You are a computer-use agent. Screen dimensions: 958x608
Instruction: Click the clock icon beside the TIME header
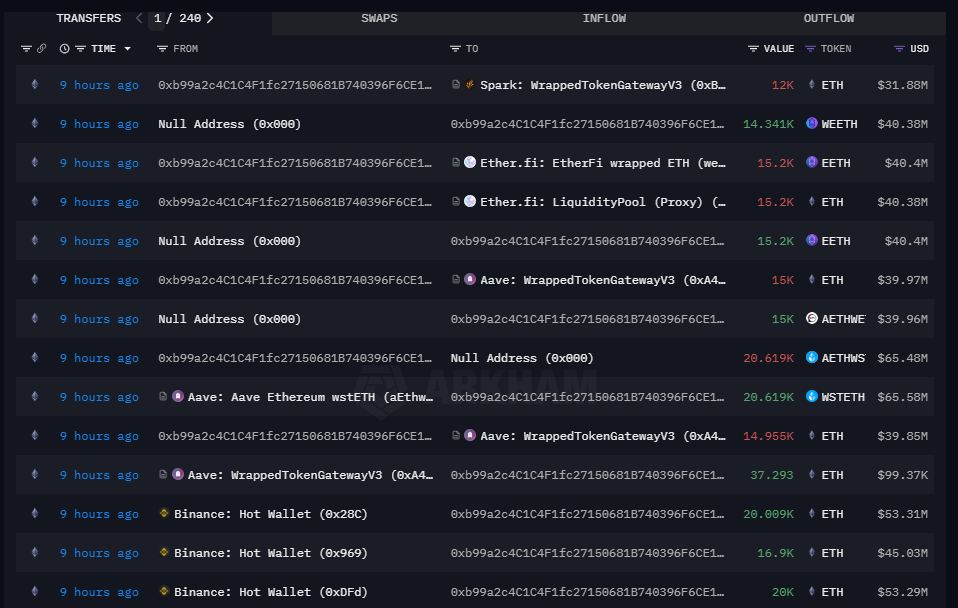pyautogui.click(x=65, y=48)
